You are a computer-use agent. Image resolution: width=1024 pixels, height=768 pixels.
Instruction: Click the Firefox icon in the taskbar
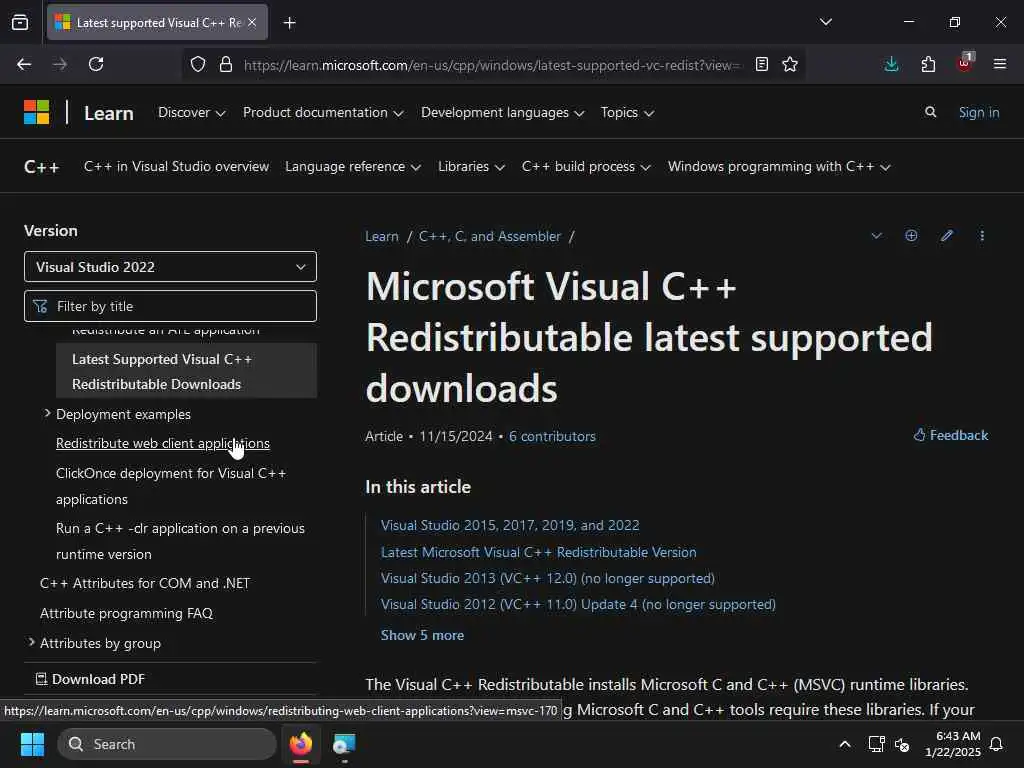(301, 744)
